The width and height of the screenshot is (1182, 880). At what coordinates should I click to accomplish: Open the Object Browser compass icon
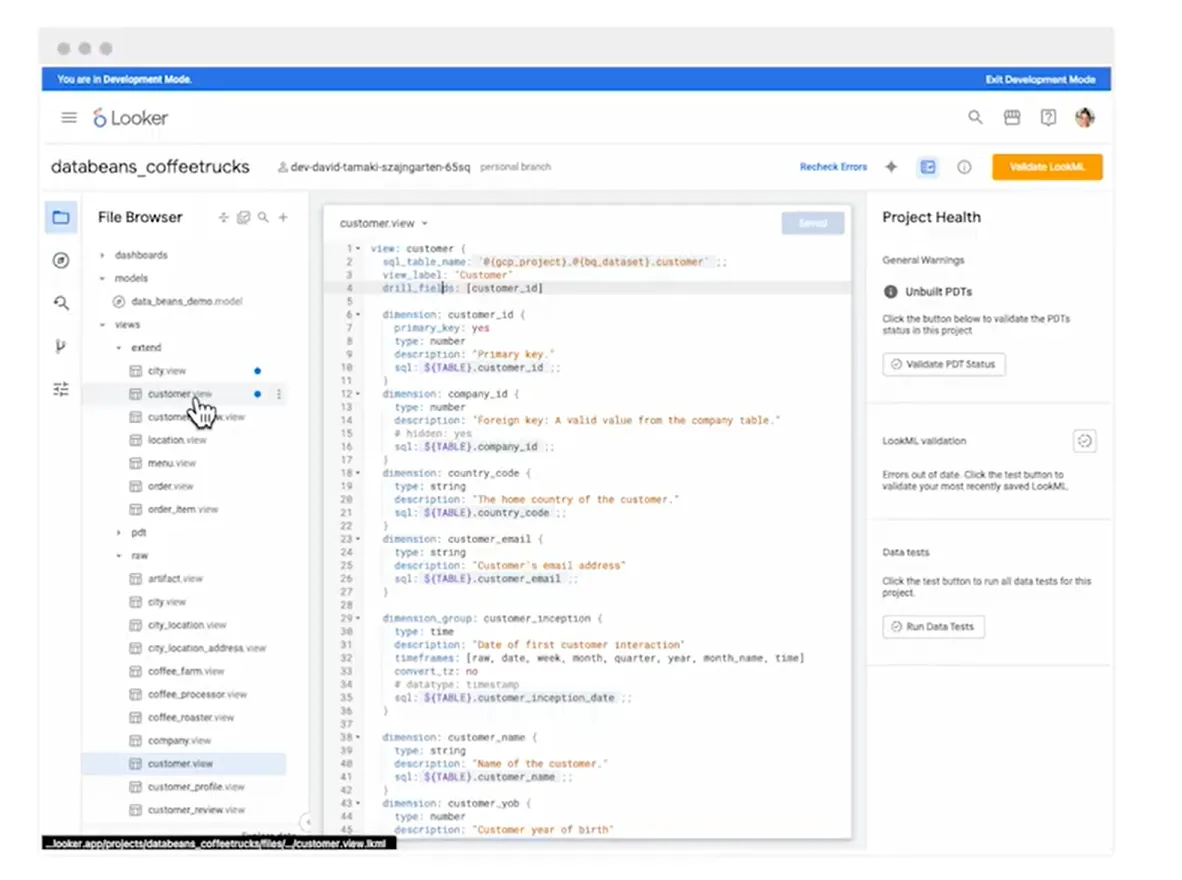pos(61,260)
